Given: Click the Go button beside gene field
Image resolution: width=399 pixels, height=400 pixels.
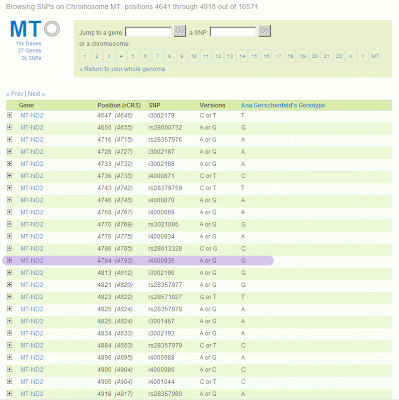Looking at the screenshot, I should pyautogui.click(x=180, y=31).
